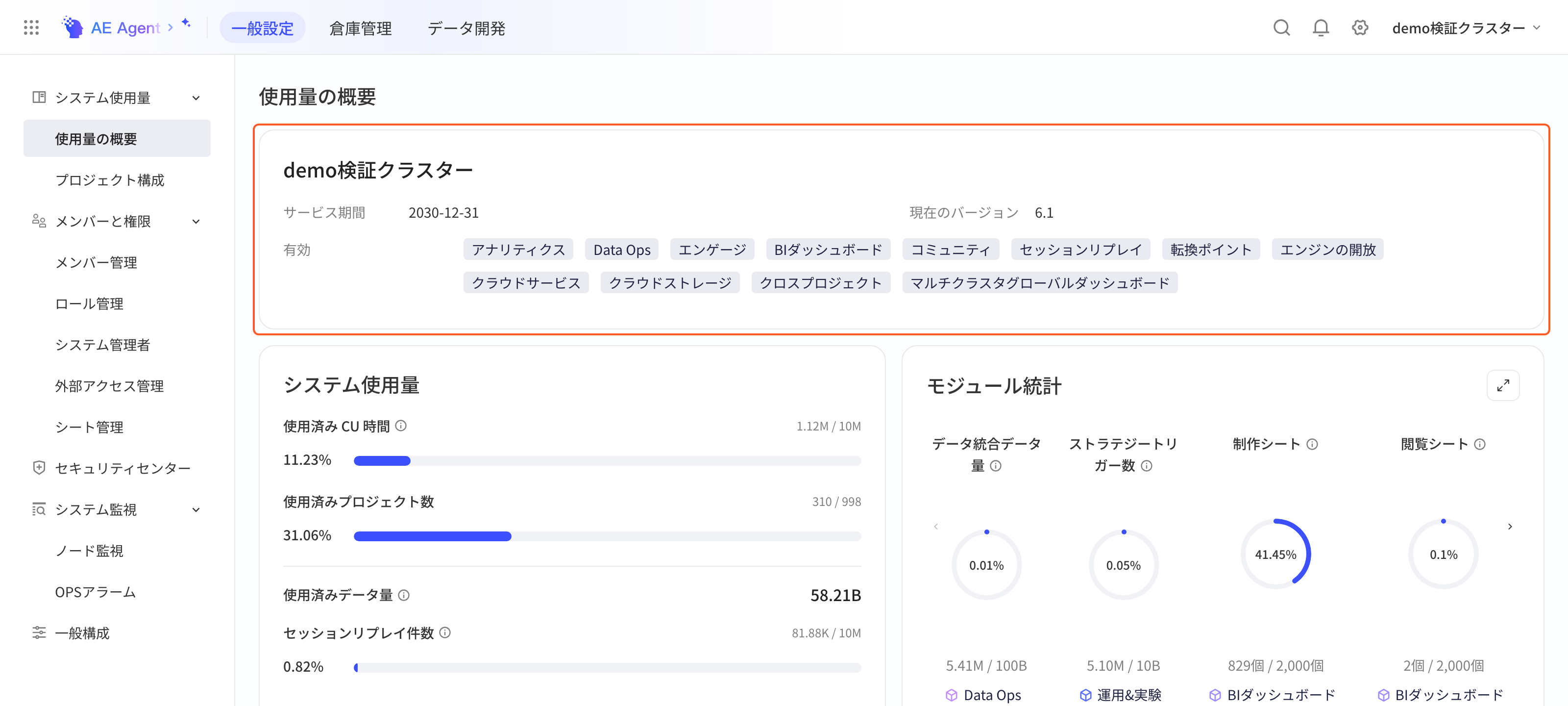This screenshot has height=706, width=1568.
Task: Collapse the システム監視 sidebar section
Action: click(196, 510)
